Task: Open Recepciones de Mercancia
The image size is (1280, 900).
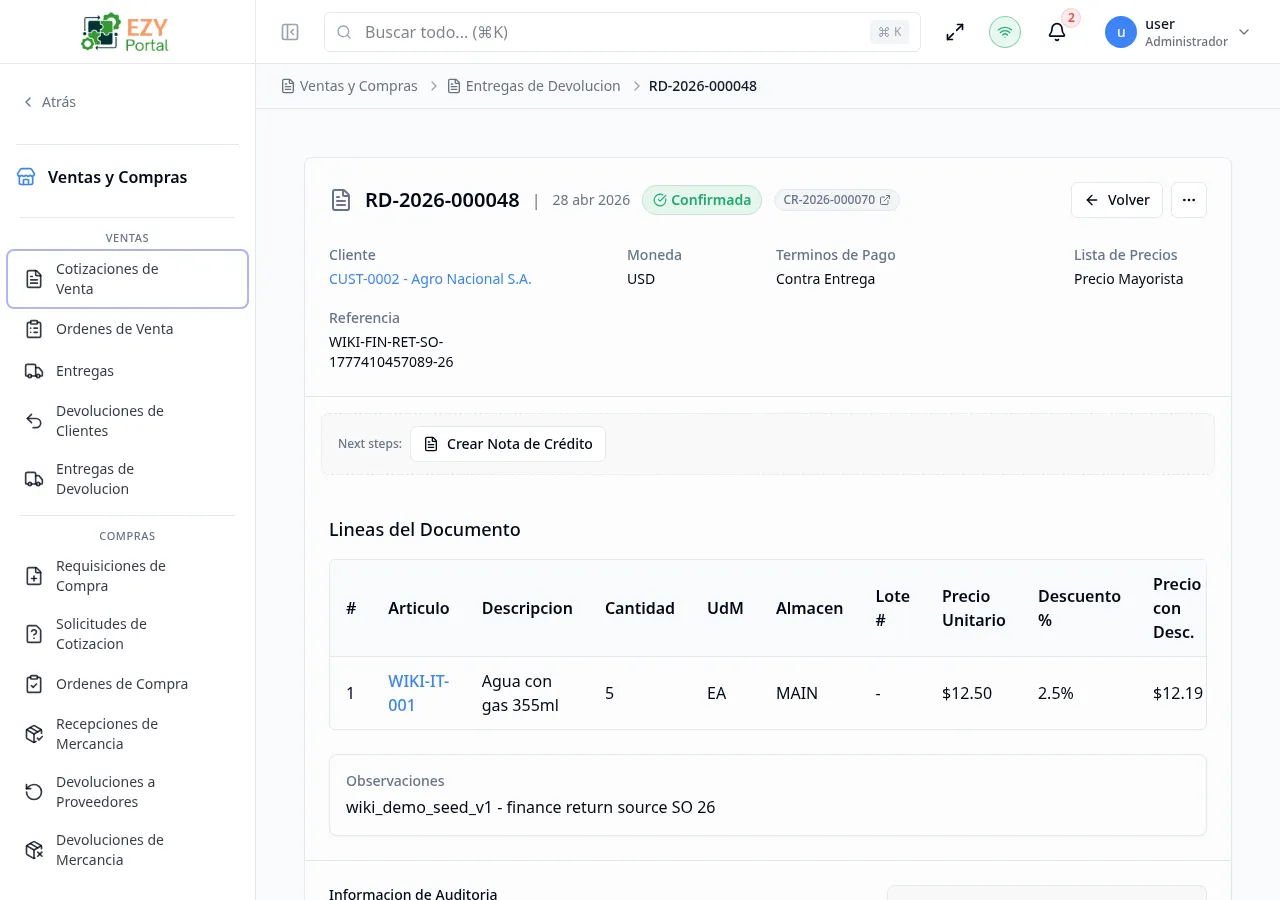Action: [x=127, y=734]
